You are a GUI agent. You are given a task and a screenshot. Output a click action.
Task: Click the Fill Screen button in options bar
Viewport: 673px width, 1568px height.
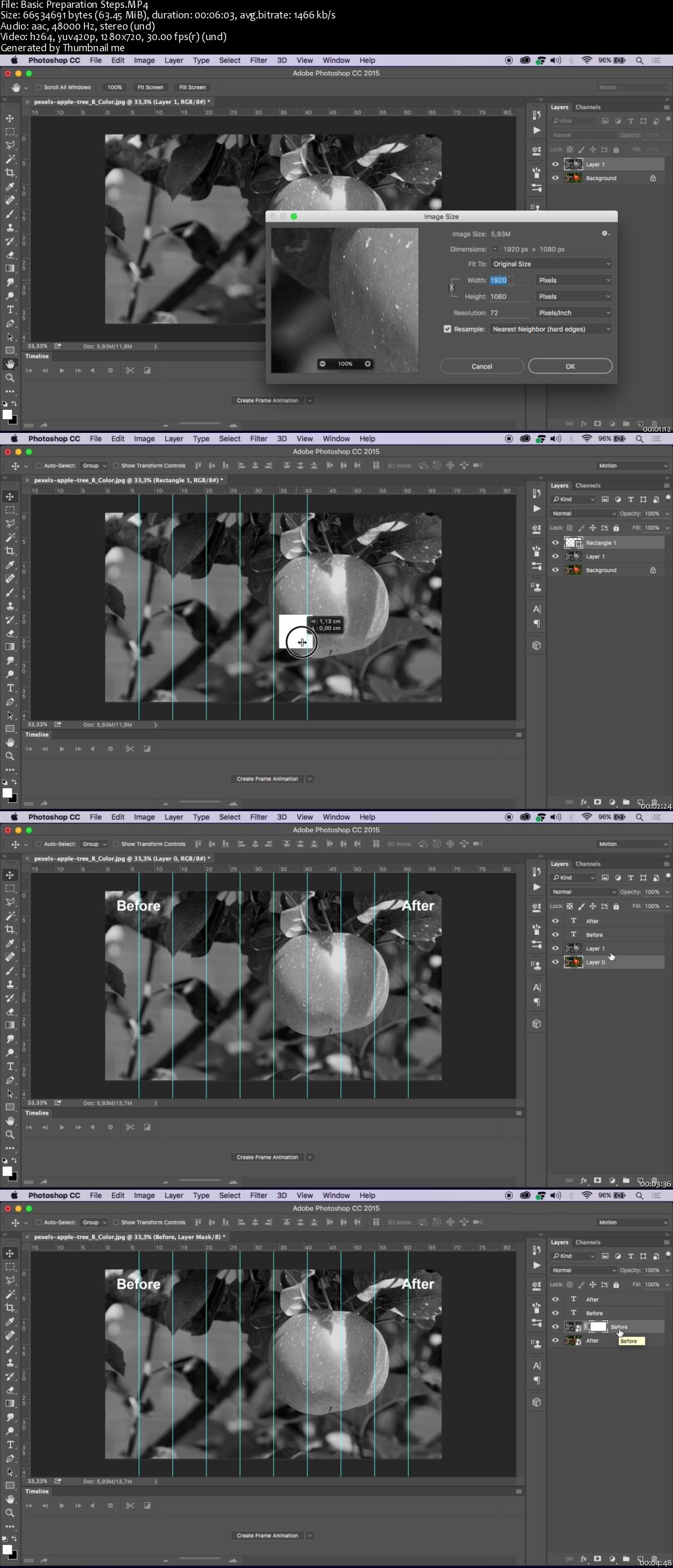(193, 87)
